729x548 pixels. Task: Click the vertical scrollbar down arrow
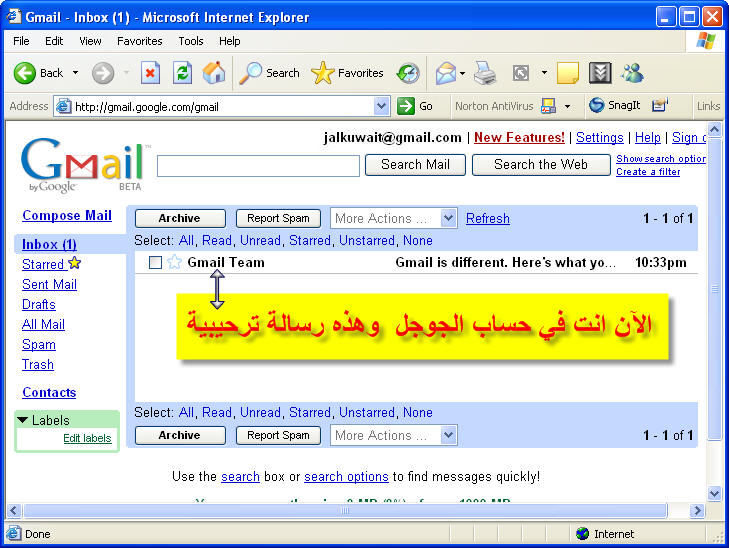tap(714, 493)
